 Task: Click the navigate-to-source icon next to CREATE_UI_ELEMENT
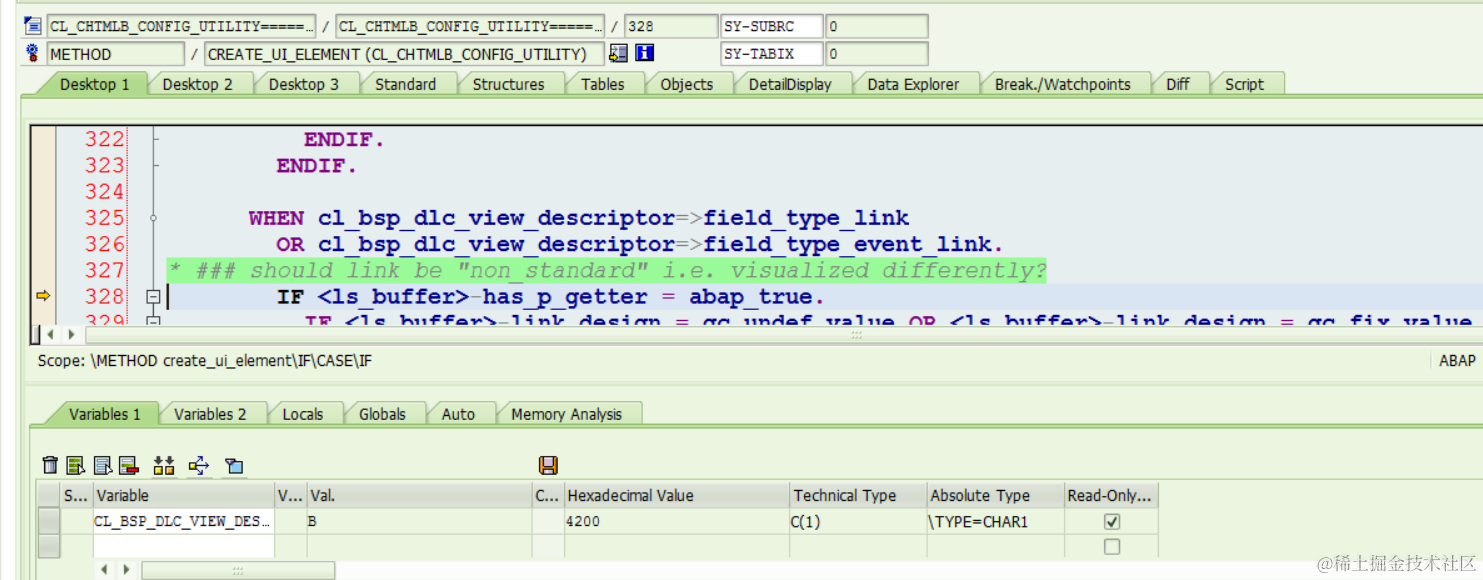[x=619, y=53]
